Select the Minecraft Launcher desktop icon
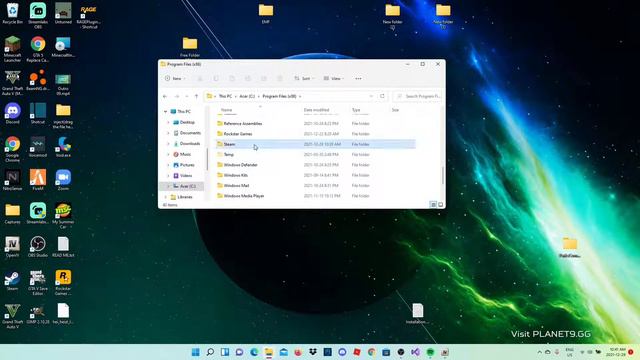This screenshot has width=640, height=360. click(13, 49)
